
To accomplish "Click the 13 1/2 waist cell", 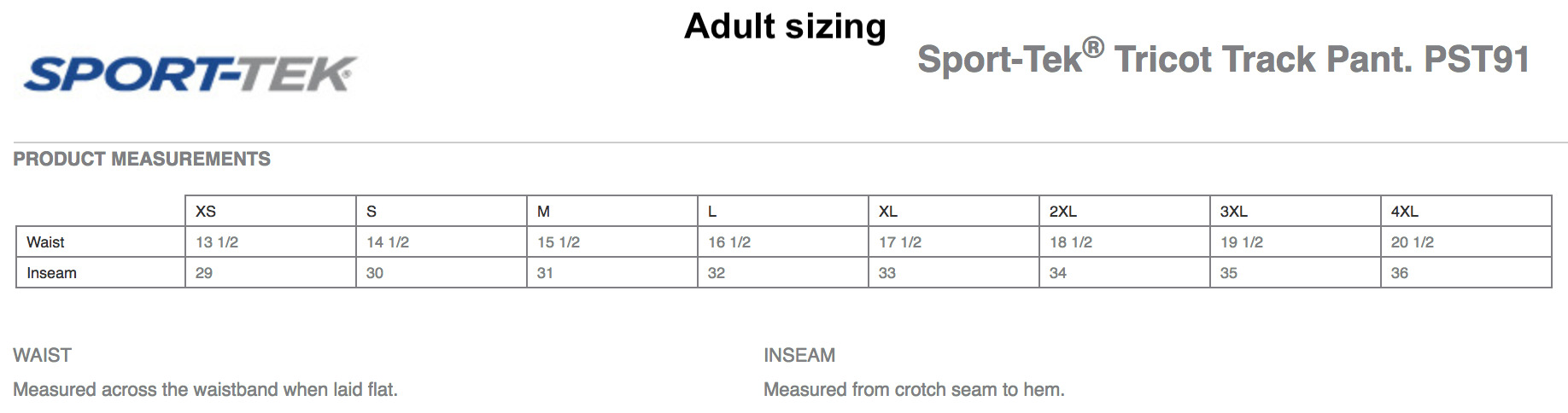I will click(x=217, y=242).
